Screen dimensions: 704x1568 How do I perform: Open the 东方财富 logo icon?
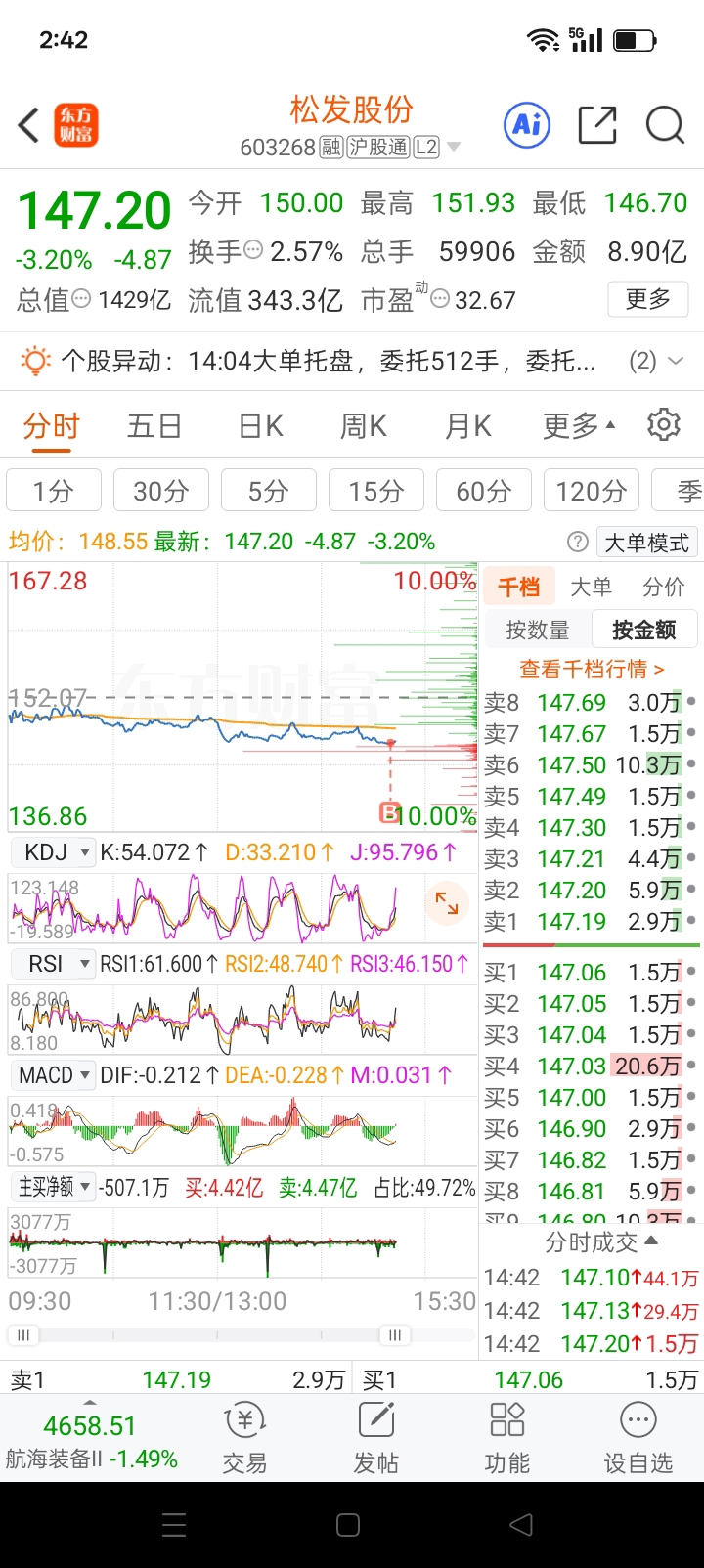coord(76,125)
